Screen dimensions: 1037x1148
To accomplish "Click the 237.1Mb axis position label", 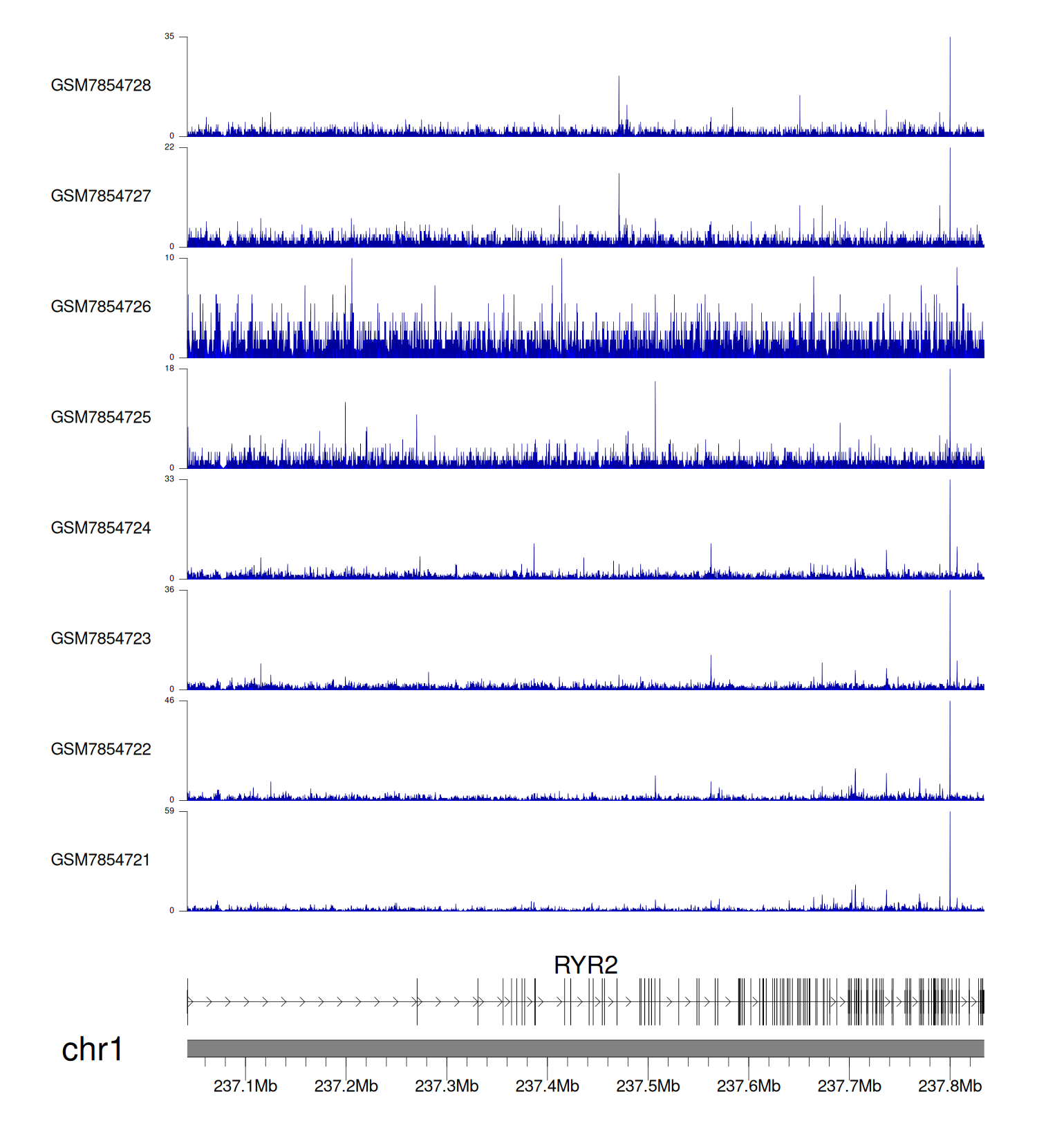I will click(245, 1086).
